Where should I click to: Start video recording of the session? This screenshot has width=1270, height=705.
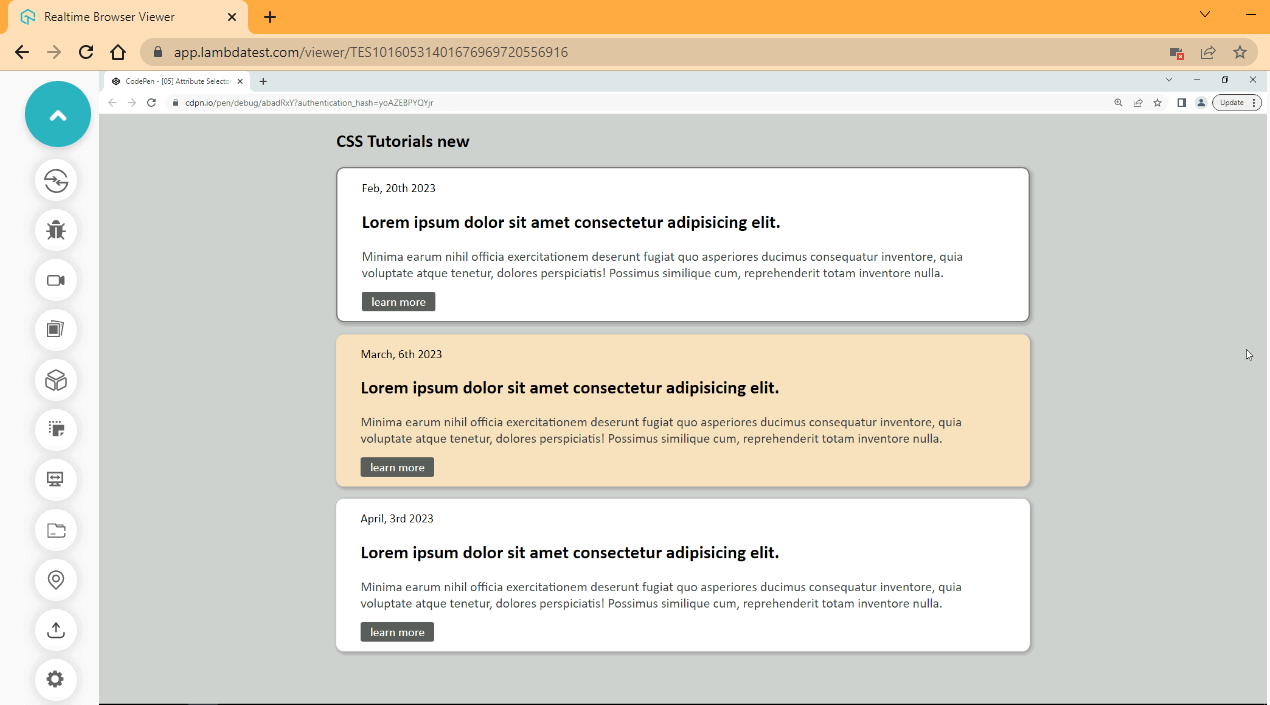55,280
